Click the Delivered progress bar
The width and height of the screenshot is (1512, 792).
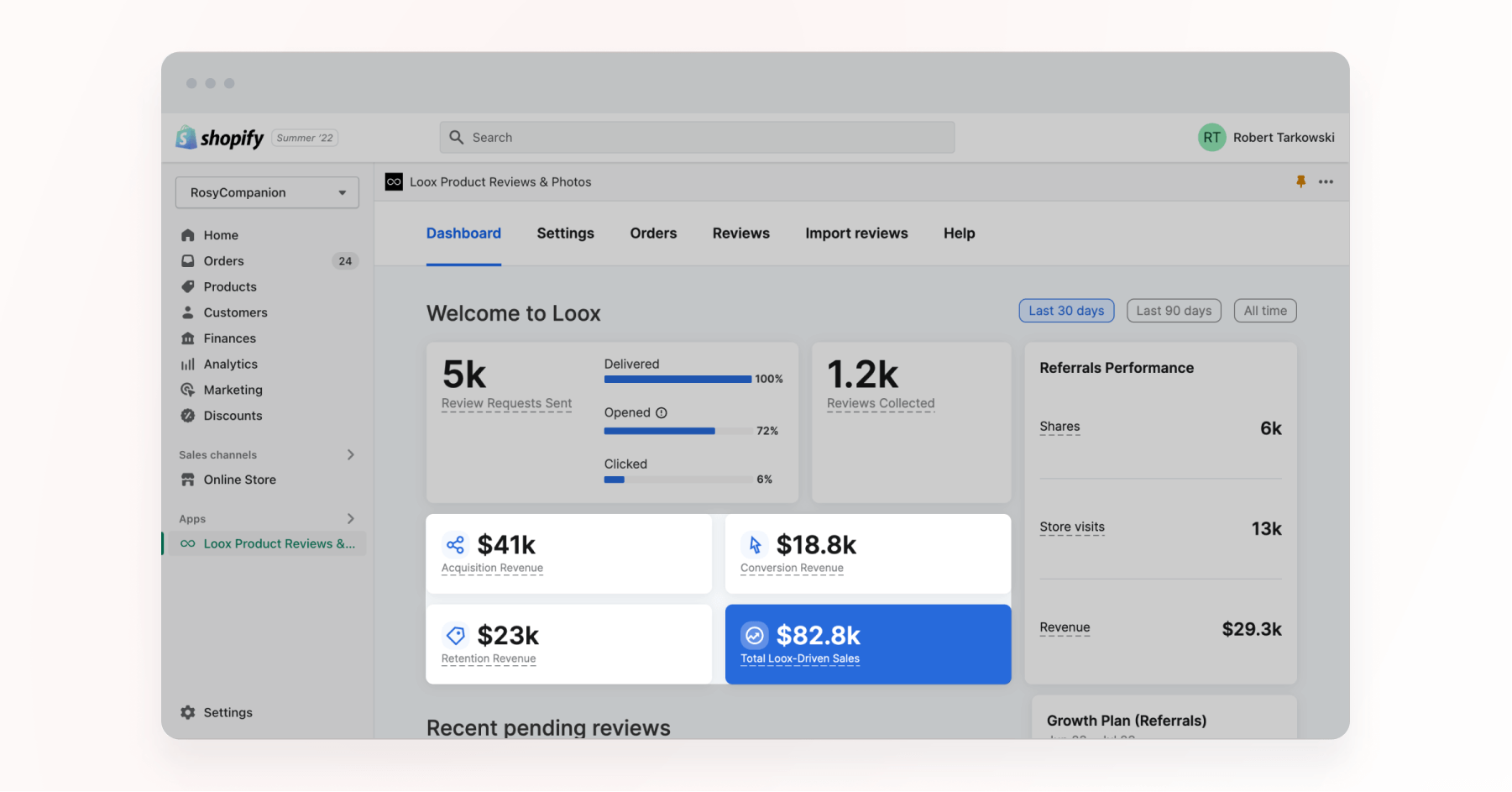tap(678, 380)
